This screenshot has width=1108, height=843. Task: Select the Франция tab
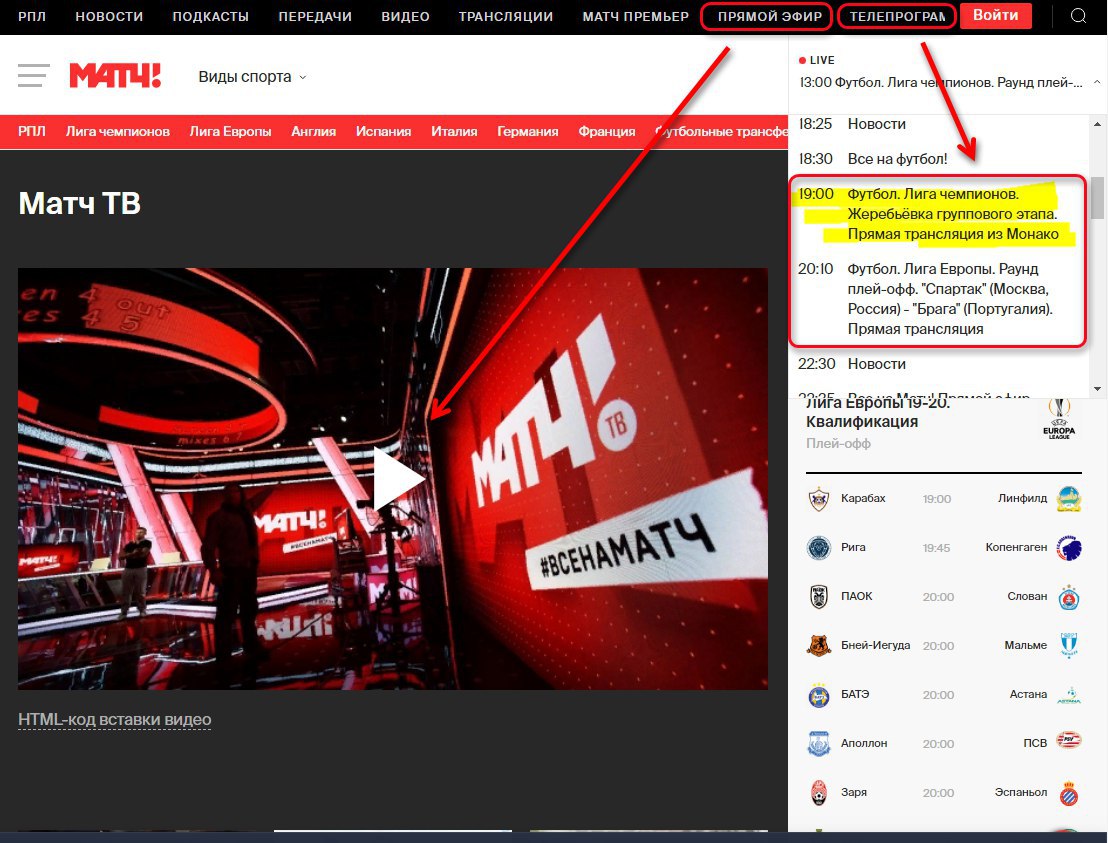coord(606,131)
